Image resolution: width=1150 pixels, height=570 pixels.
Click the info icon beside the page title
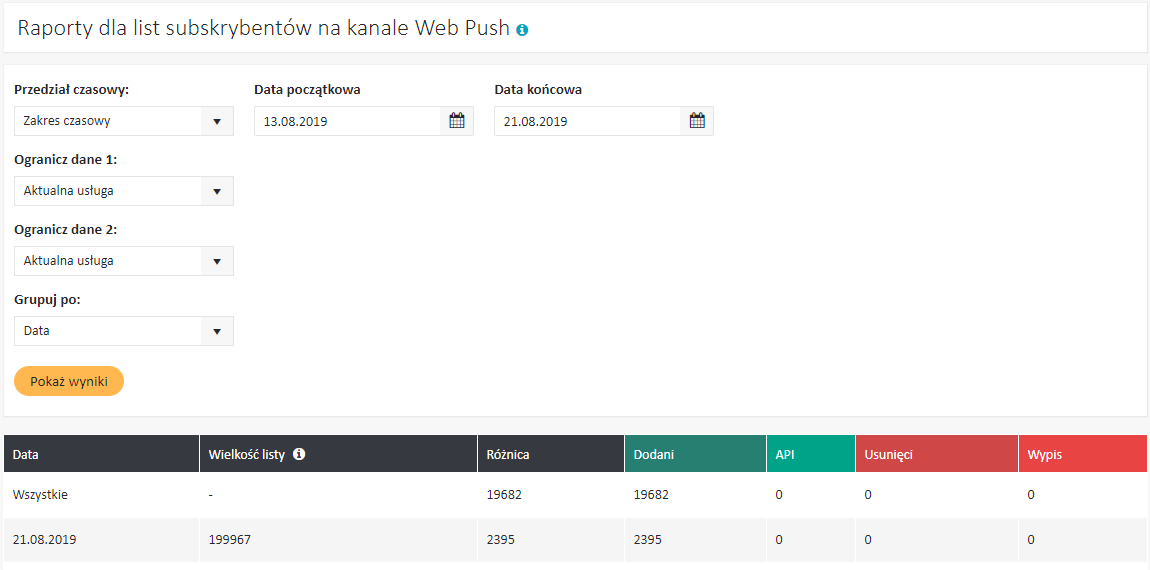click(522, 30)
